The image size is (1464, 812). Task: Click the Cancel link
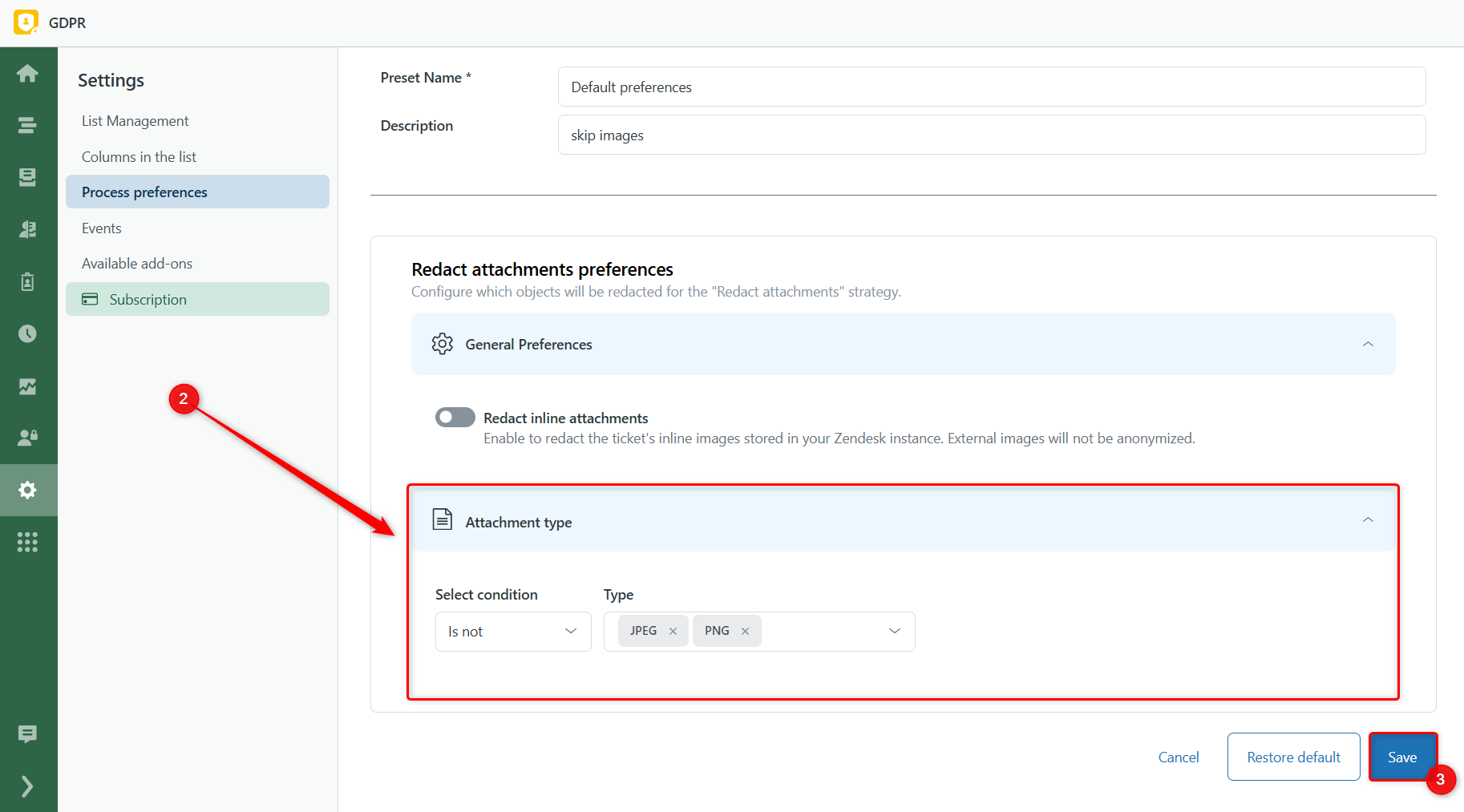click(1179, 757)
